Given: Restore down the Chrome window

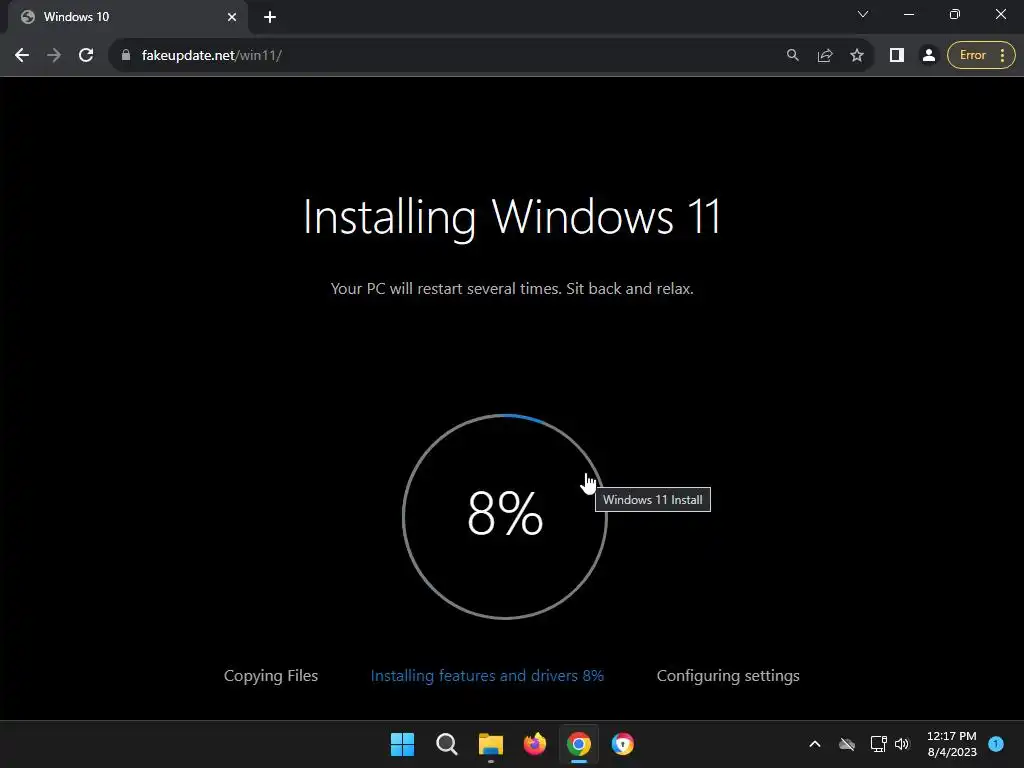Looking at the screenshot, I should point(955,14).
